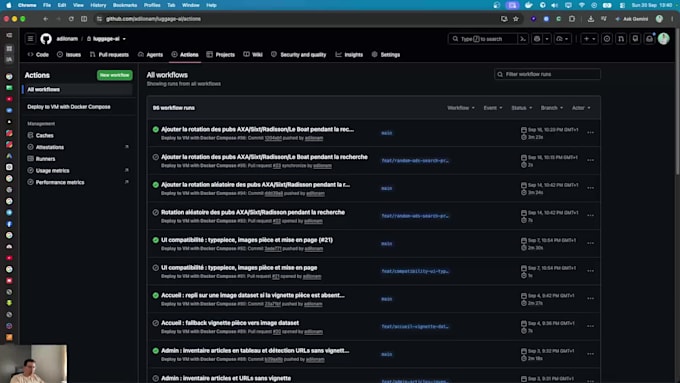Open the command palette icon beside search

point(523,39)
